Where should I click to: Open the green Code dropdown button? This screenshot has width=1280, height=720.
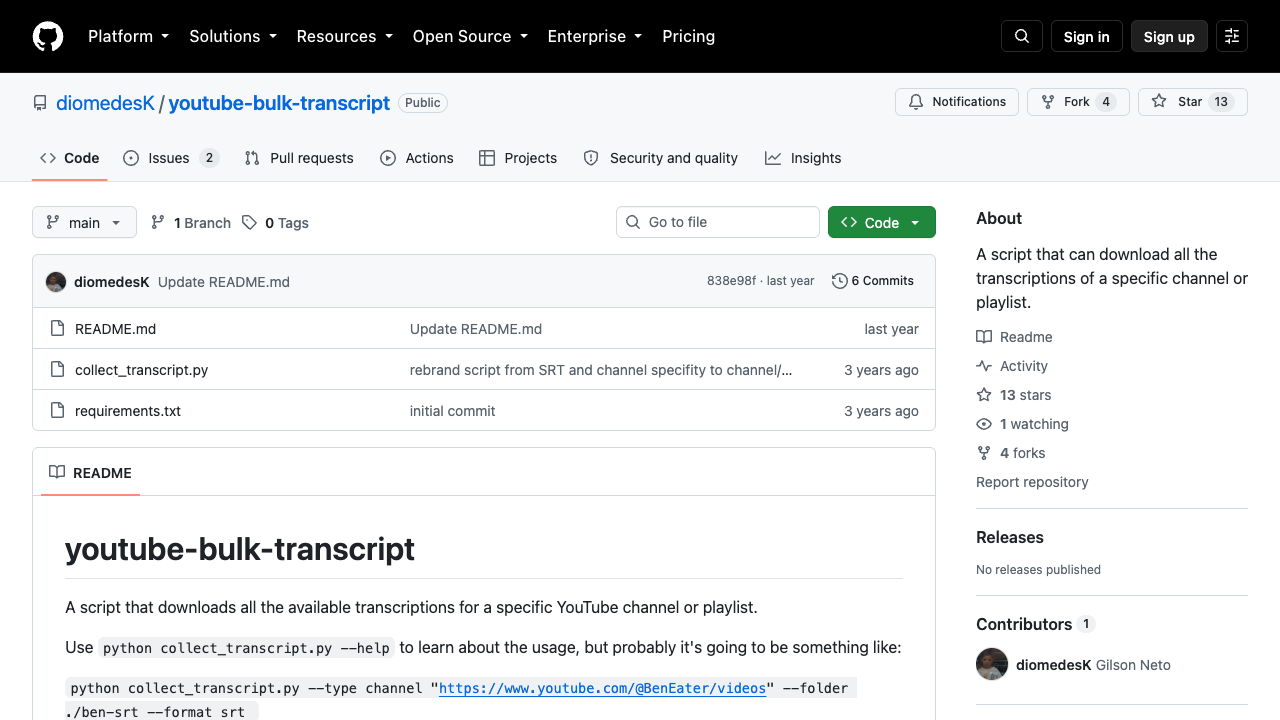pos(882,222)
